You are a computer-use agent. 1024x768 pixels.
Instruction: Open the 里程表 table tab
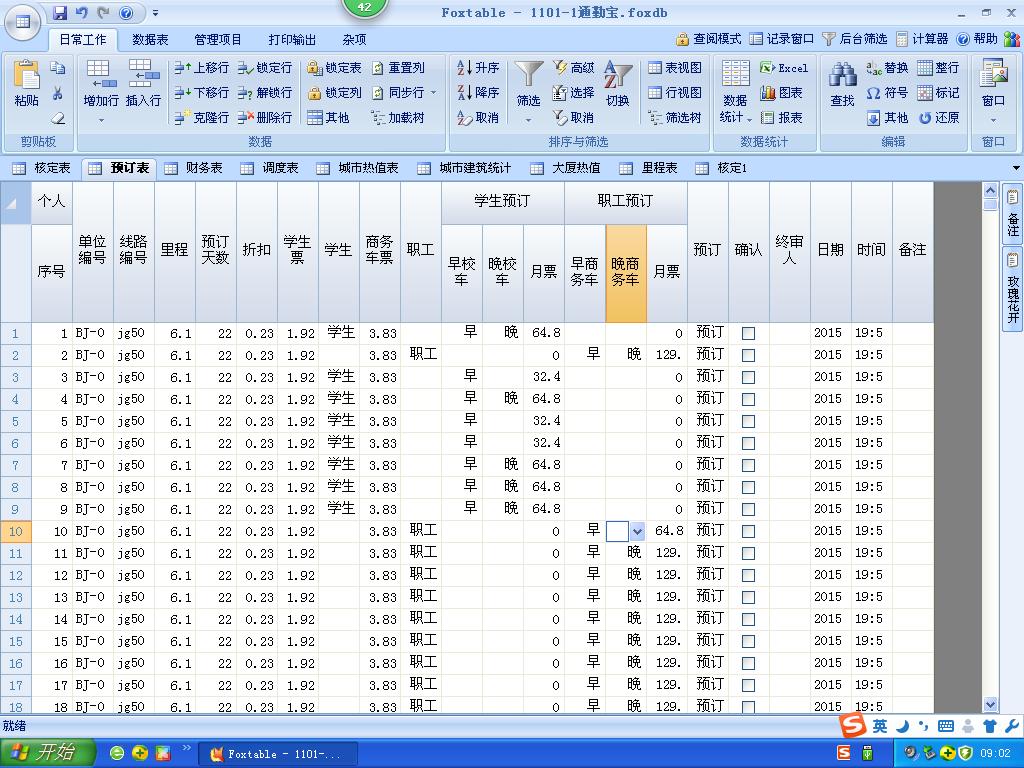point(650,168)
